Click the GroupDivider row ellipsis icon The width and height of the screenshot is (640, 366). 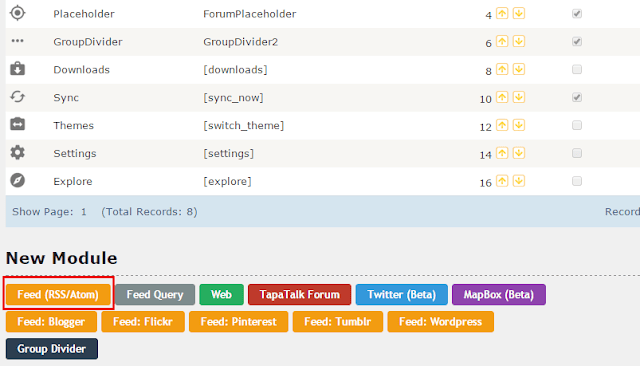click(x=17, y=41)
